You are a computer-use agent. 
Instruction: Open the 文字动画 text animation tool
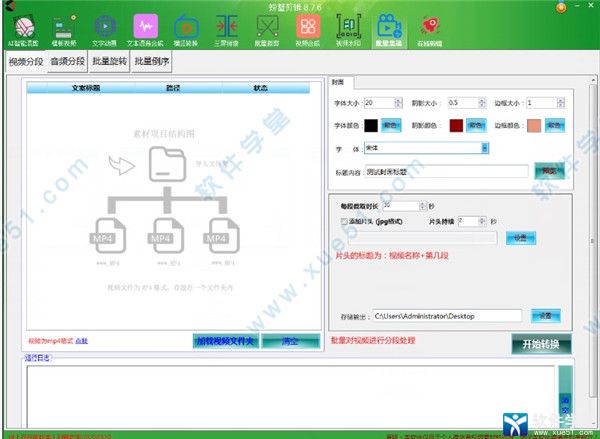[104, 31]
